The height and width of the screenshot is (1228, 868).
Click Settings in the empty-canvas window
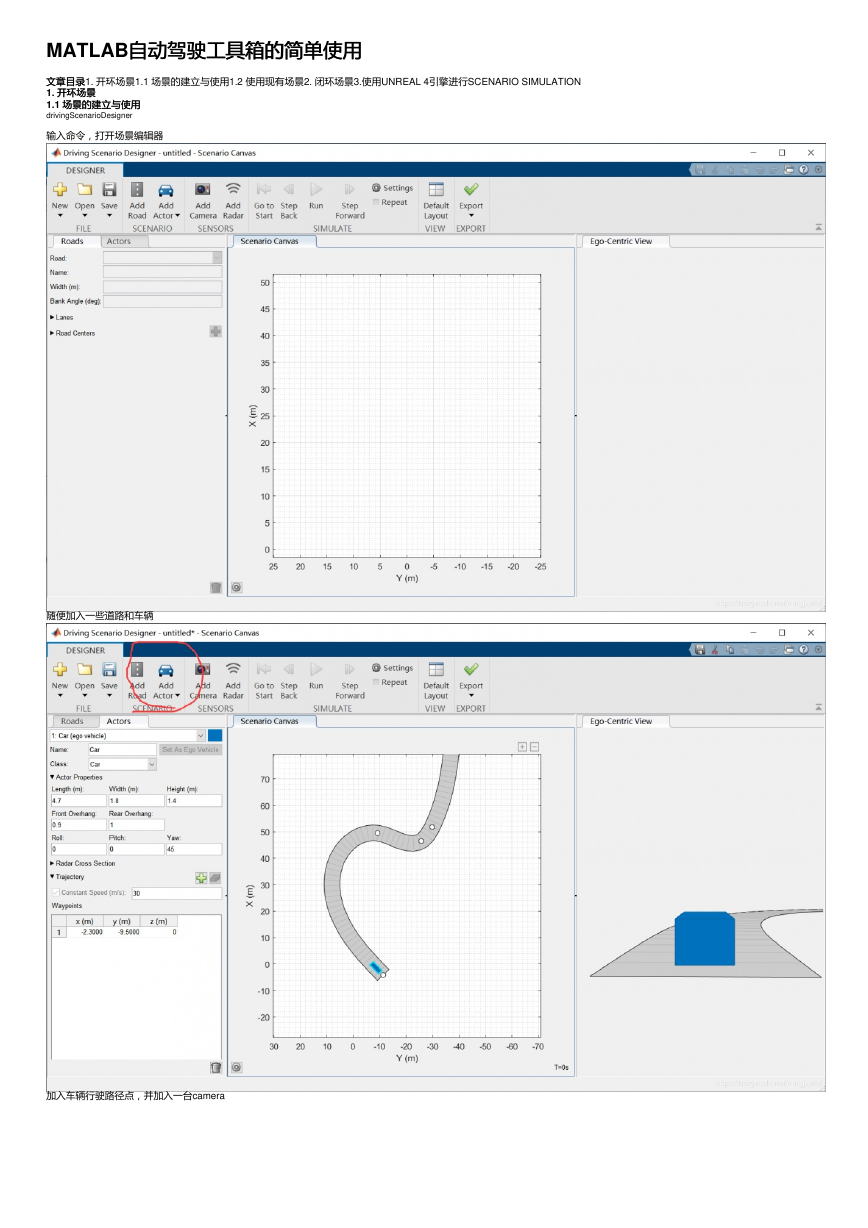tap(392, 188)
